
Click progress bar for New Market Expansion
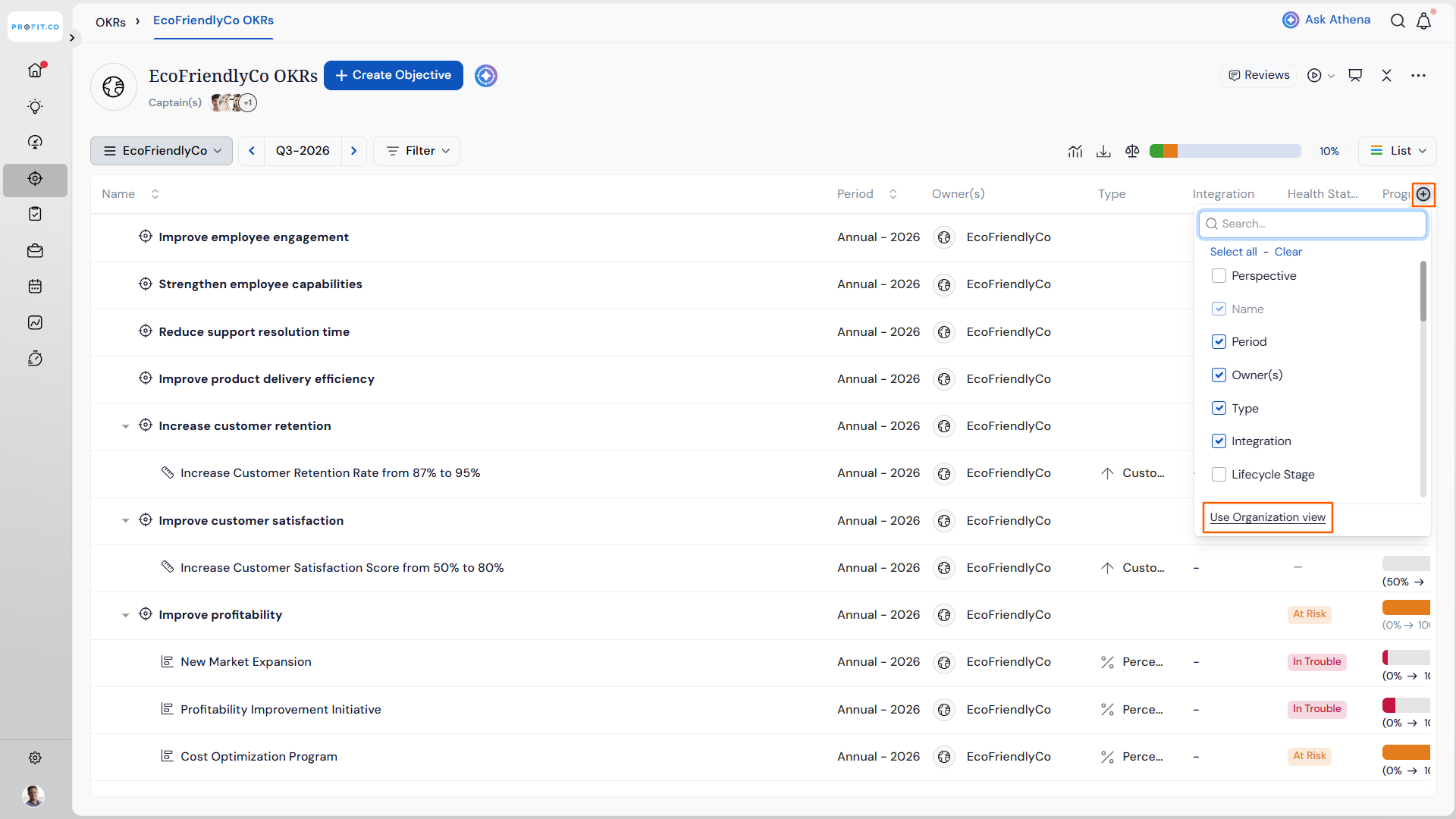click(x=1406, y=657)
